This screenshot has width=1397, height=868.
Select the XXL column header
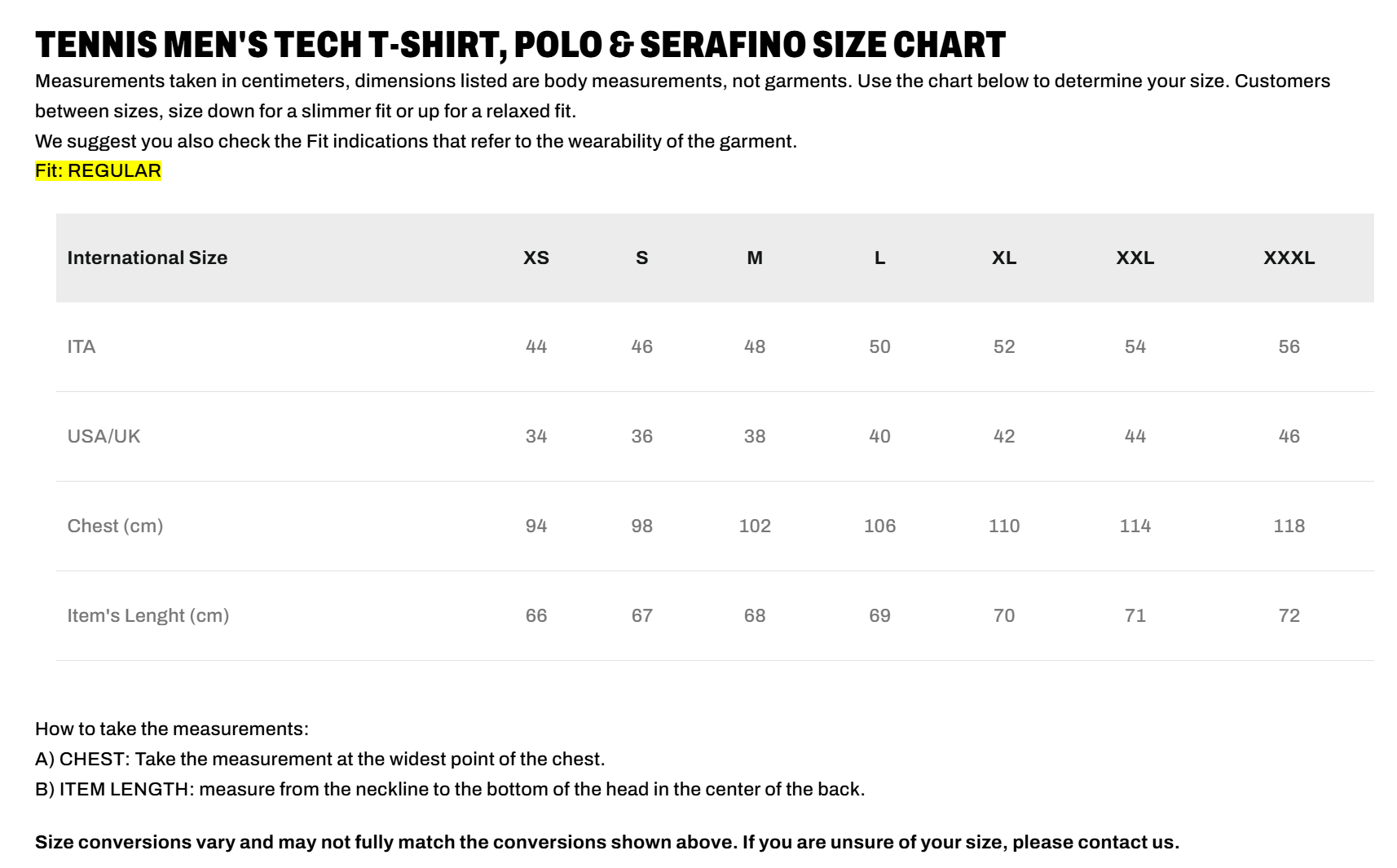coord(1135,258)
